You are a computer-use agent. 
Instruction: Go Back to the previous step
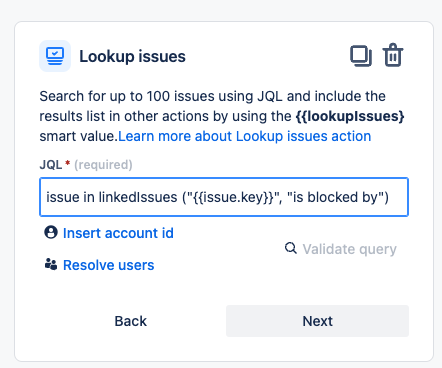click(x=131, y=321)
